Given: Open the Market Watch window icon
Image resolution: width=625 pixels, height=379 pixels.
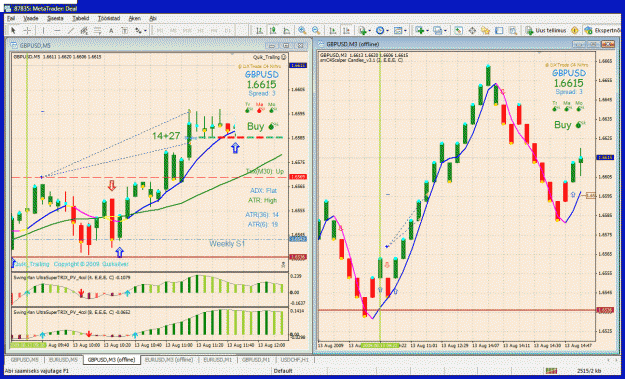Looking at the screenshot, I should tap(458, 30).
